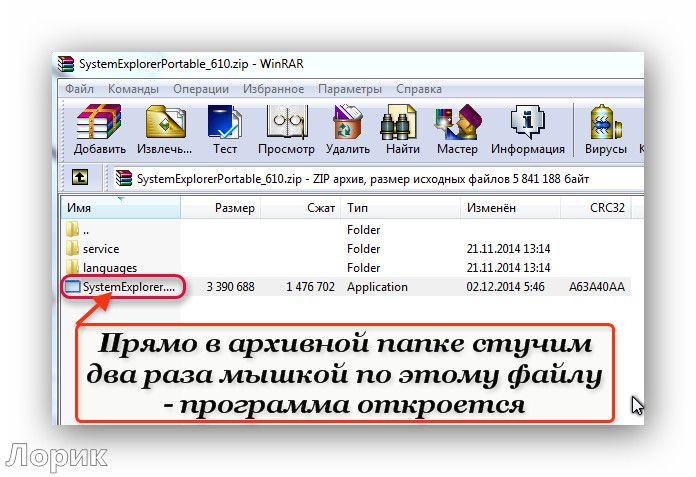Click the size value 3 390 688
The width and height of the screenshot is (696, 477).
point(230,287)
